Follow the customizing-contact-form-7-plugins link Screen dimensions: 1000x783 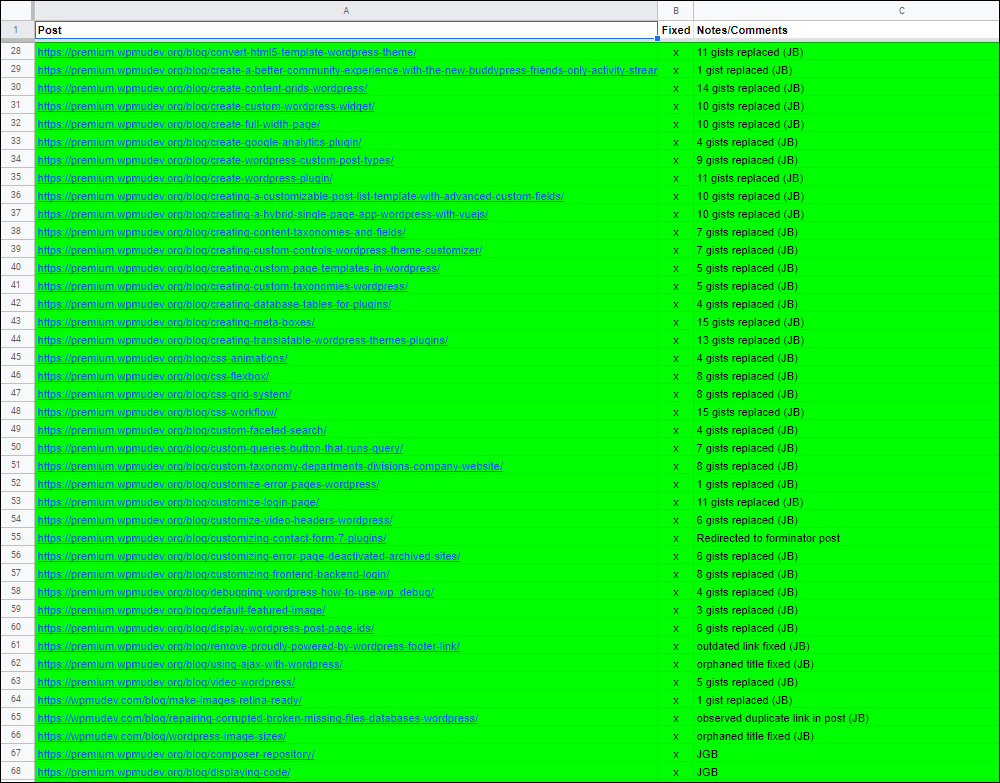(212, 538)
